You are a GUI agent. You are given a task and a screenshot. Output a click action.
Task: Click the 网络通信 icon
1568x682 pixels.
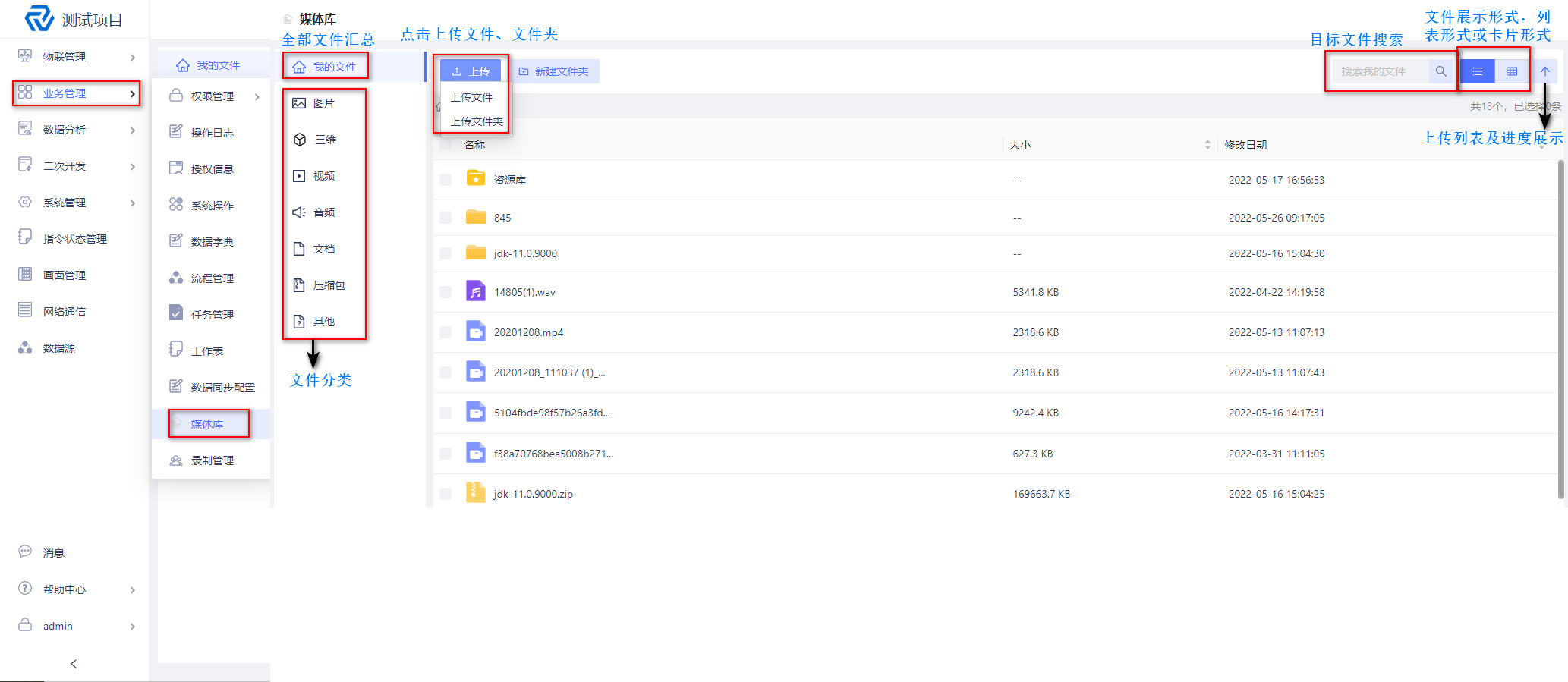[x=25, y=311]
